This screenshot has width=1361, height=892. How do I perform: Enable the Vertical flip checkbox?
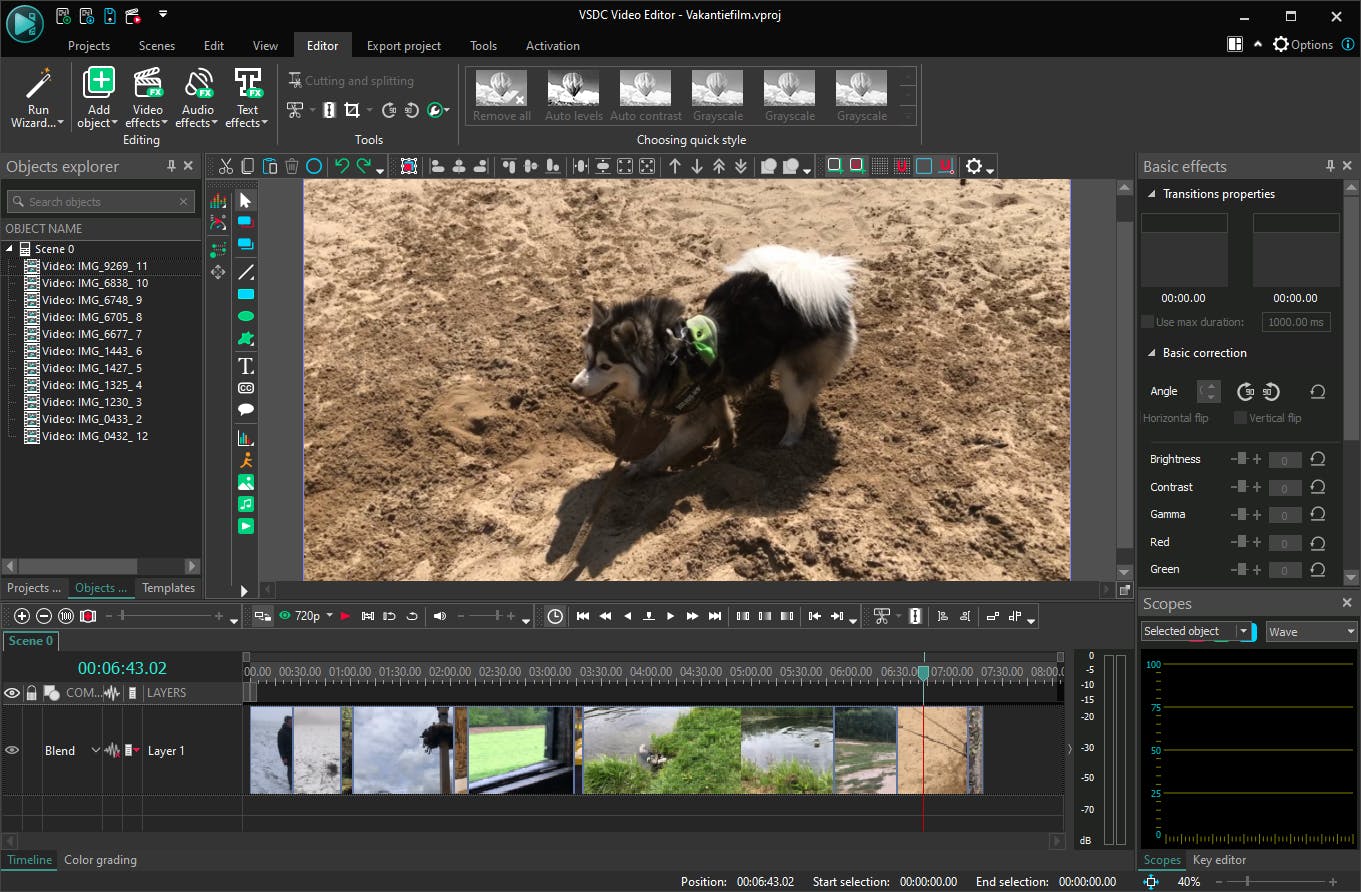tap(1240, 418)
